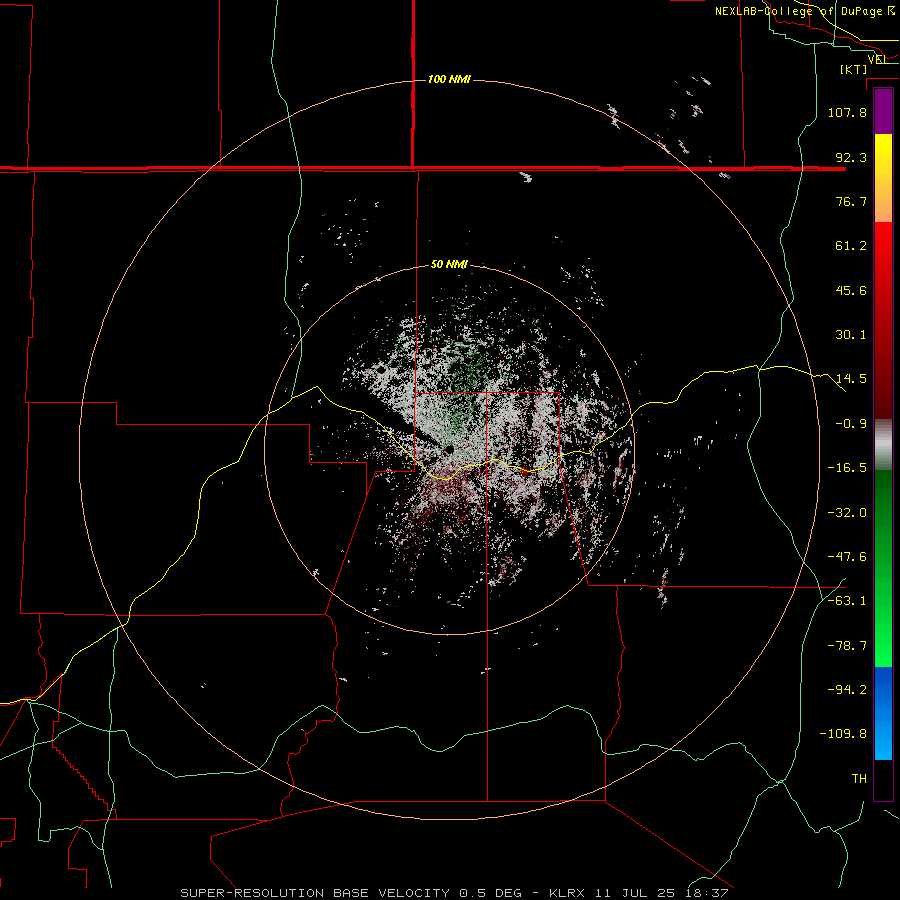The image size is (900, 900).
Task: Click the purple segment of the velocity color bar
Action: point(883,112)
